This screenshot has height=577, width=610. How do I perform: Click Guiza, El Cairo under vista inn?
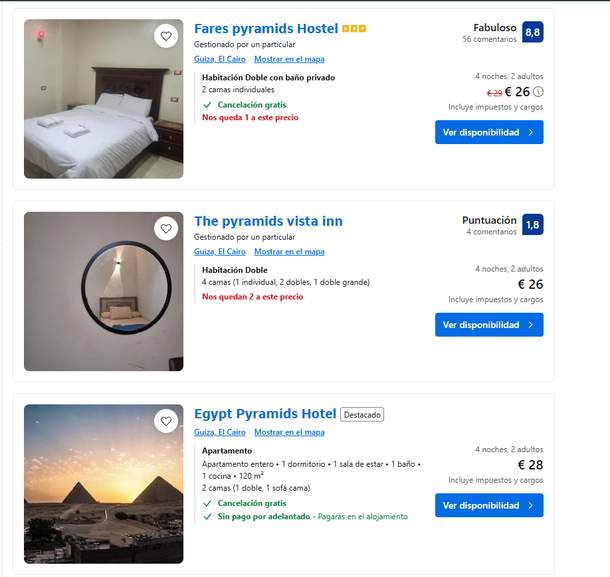point(220,252)
